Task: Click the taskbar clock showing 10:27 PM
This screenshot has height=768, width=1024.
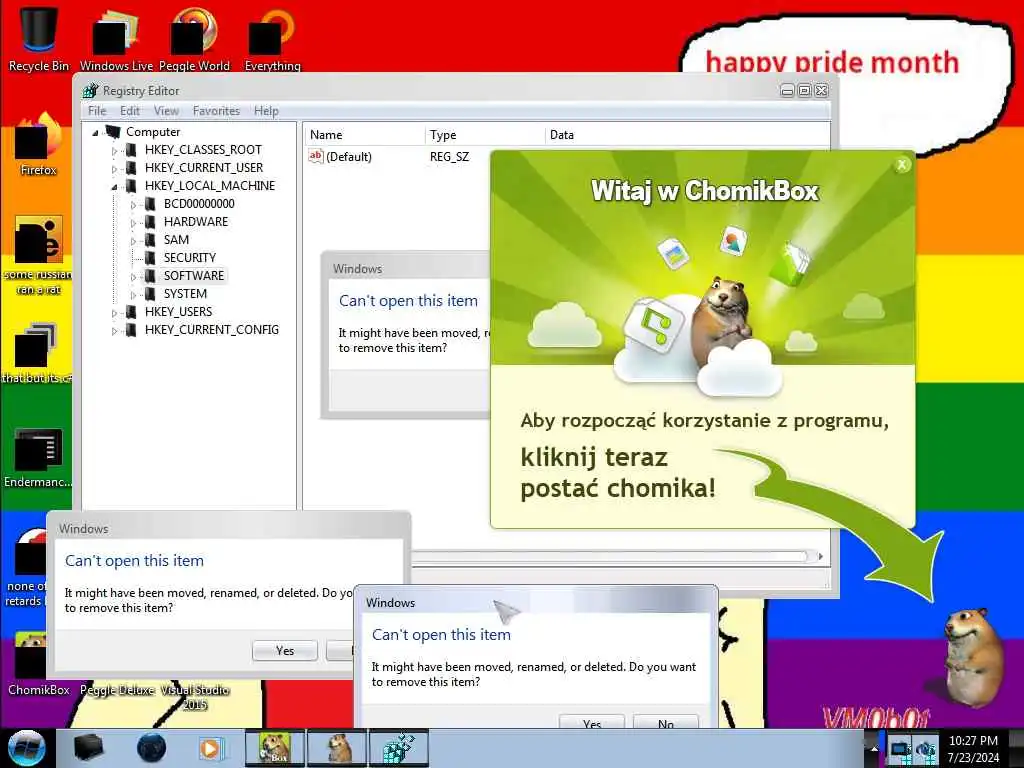Action: point(973,748)
